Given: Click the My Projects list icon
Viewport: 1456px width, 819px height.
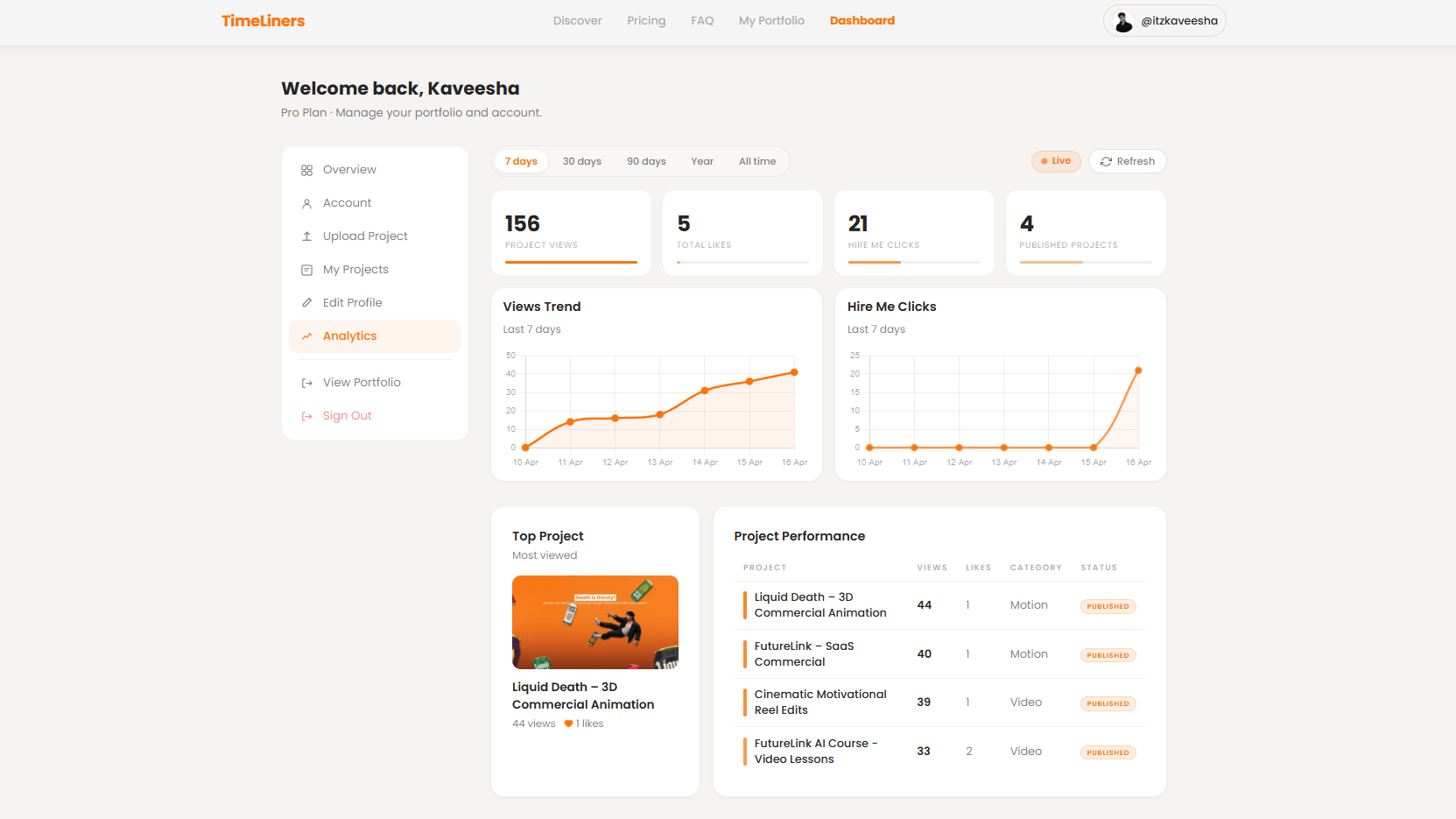Looking at the screenshot, I should click(306, 270).
